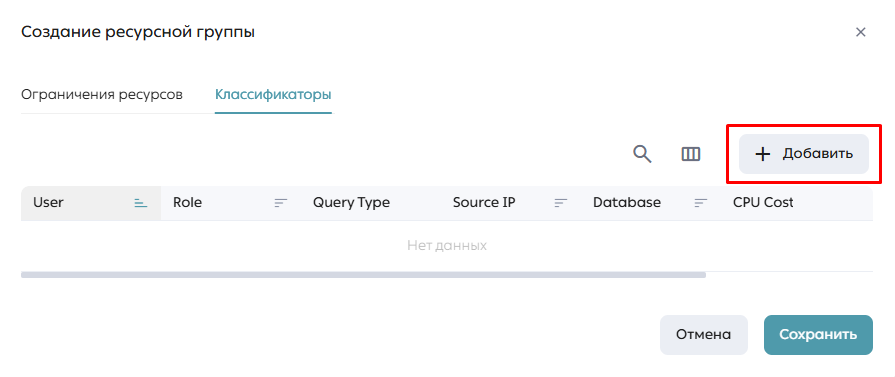This screenshot has height=377, width=895.
Task: Select the User column header label
Action: (x=49, y=202)
